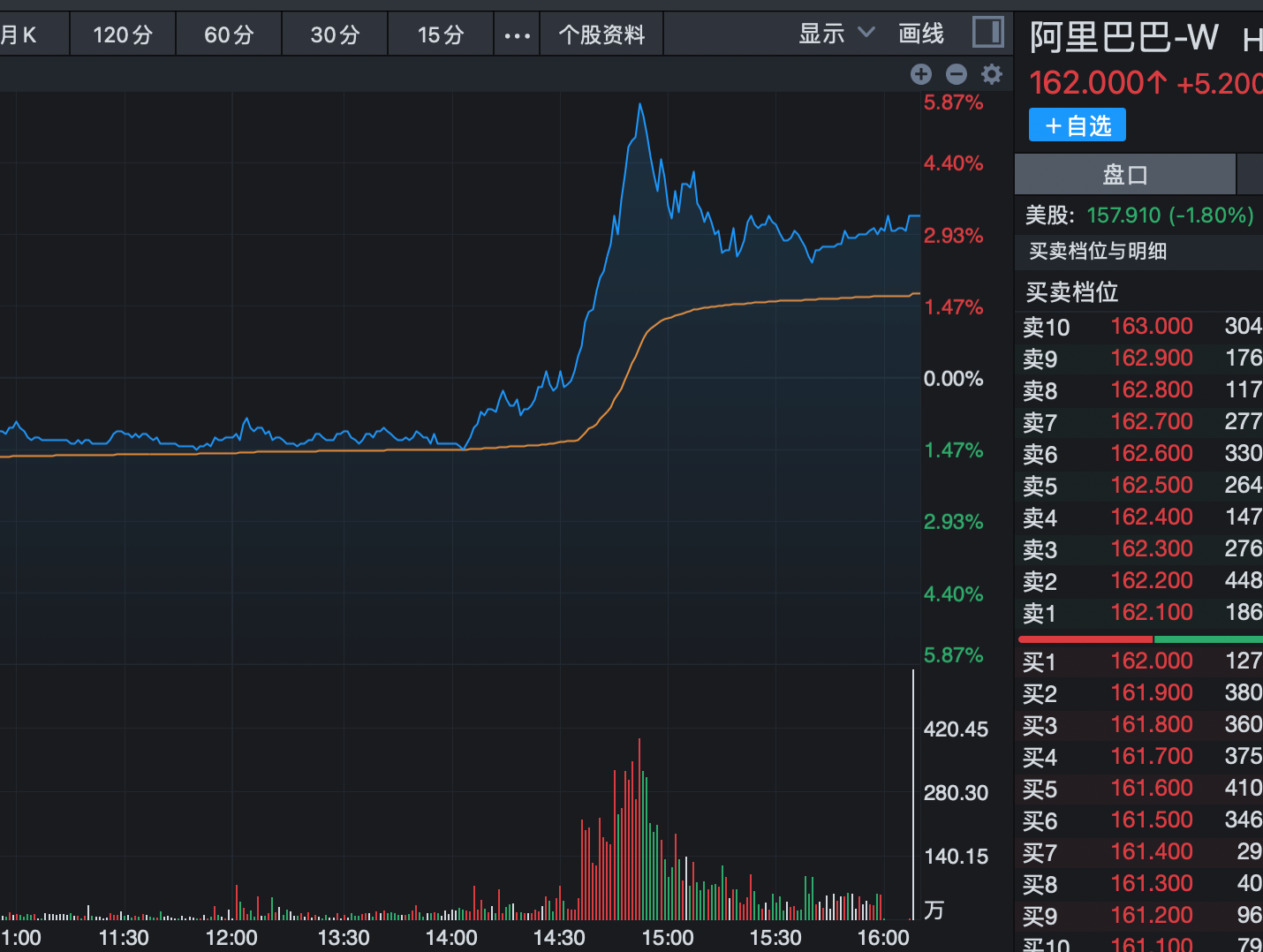Screen dimensions: 1263x952
Task: Click the 0.00% axis label
Action: click(x=954, y=379)
